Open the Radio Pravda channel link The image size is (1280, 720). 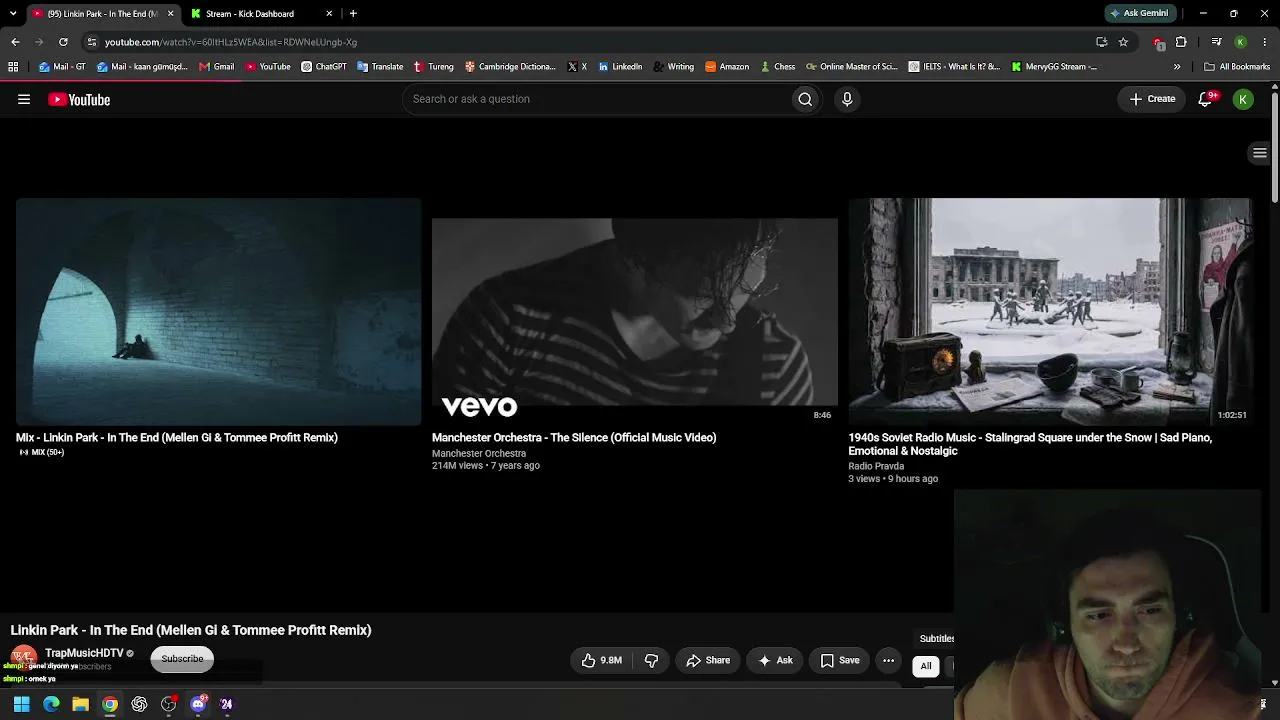(876, 466)
